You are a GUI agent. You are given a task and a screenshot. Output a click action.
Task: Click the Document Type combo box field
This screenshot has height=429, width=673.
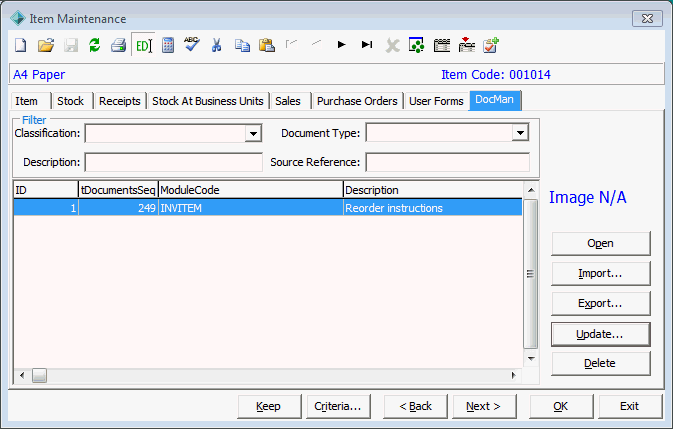pyautogui.click(x=447, y=133)
